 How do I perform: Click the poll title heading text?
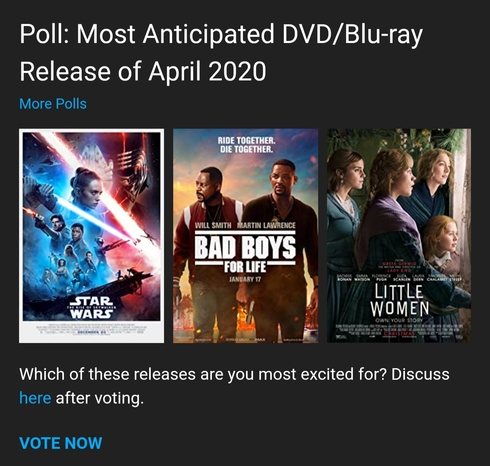(x=221, y=52)
